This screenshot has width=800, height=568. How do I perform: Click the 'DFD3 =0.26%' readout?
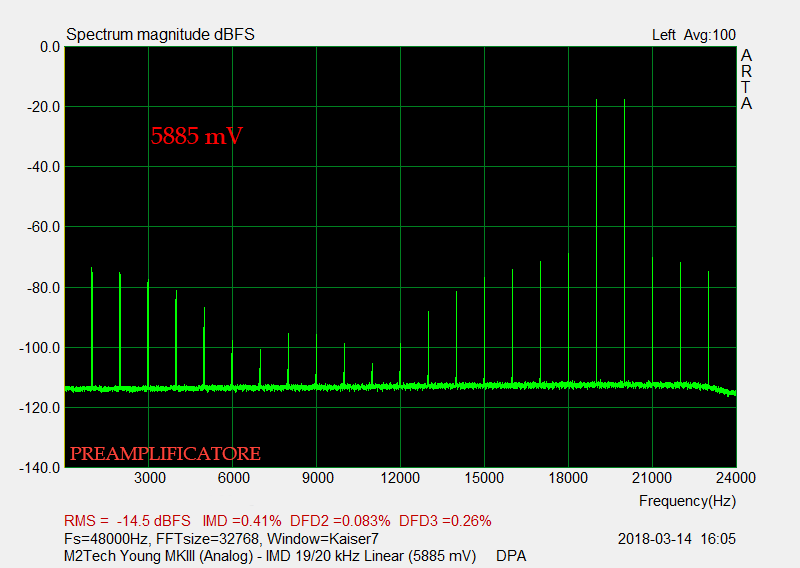445,521
